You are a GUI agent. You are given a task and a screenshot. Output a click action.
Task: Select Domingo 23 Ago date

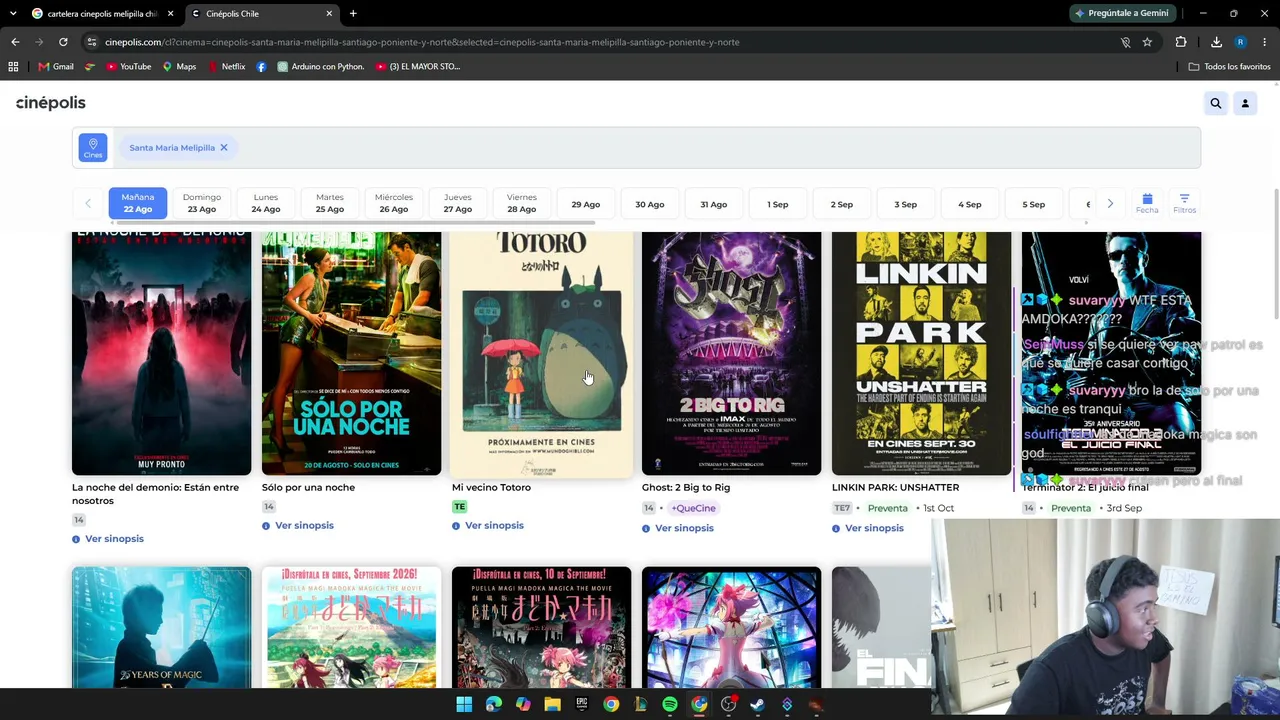(202, 203)
